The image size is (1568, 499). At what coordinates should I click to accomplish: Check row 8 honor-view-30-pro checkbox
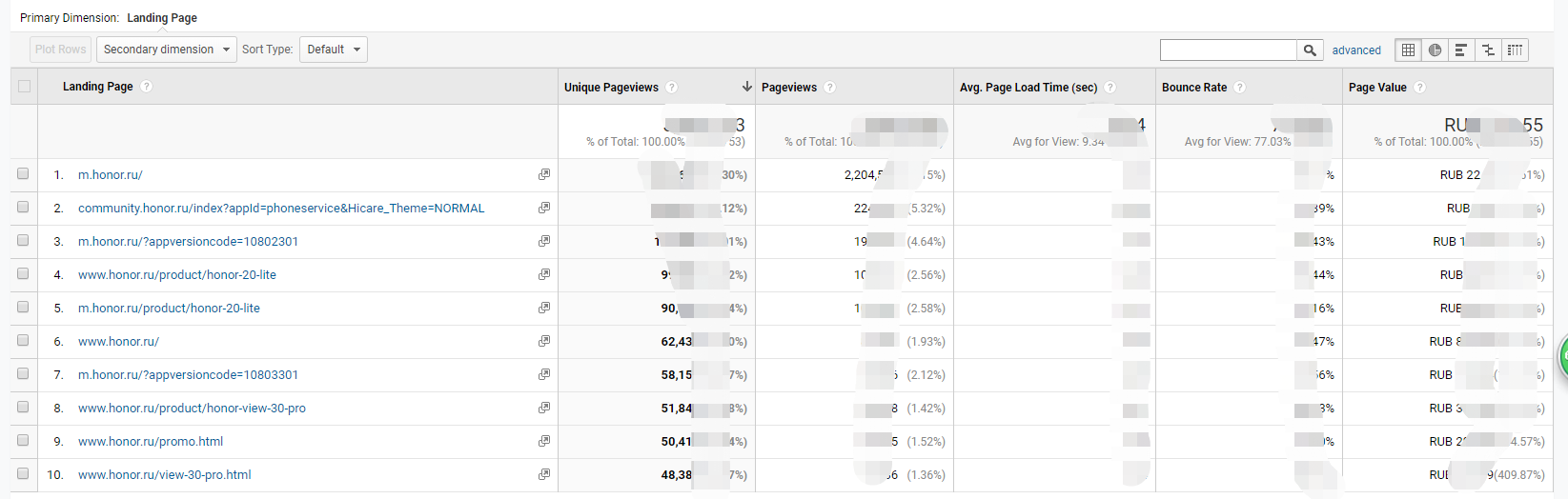pyautogui.click(x=23, y=408)
